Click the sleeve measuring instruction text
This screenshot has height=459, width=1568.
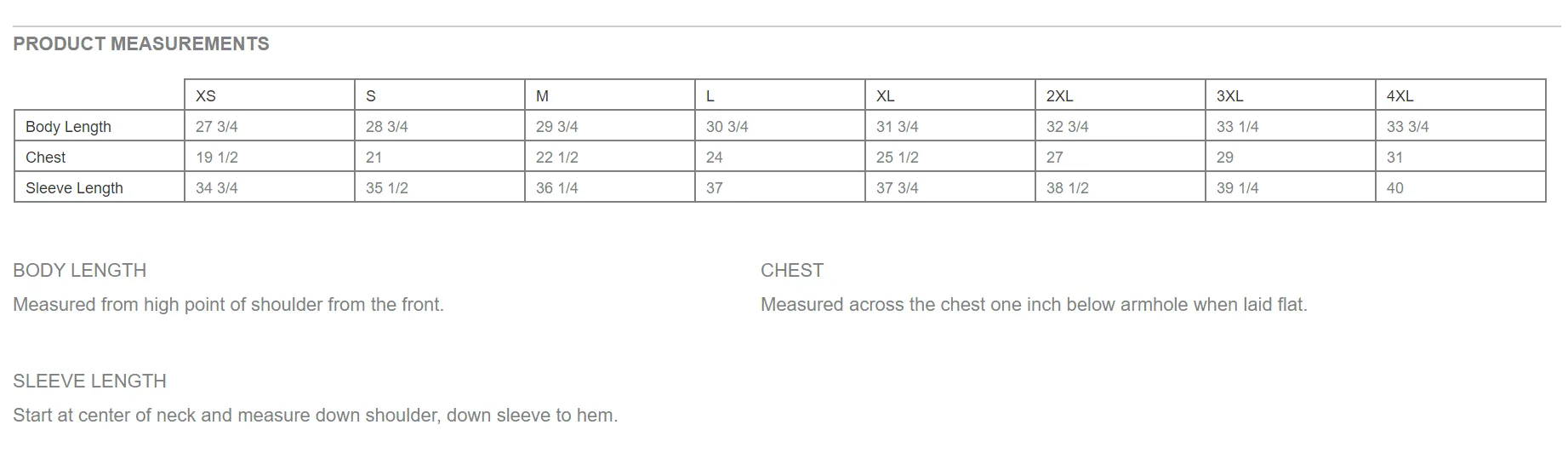click(x=316, y=415)
